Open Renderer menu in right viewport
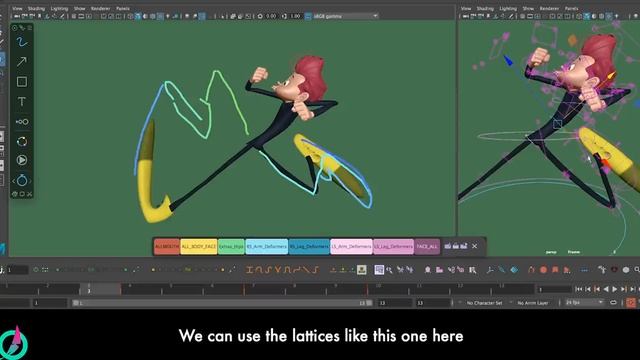 549,8
